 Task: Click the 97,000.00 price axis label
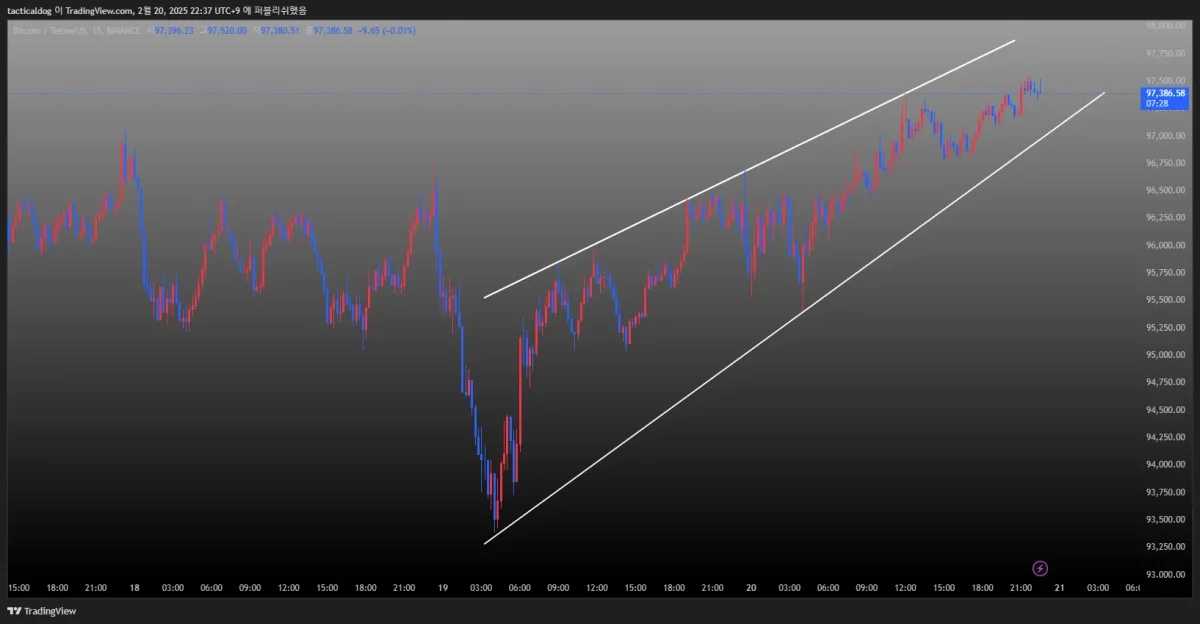1165,135
